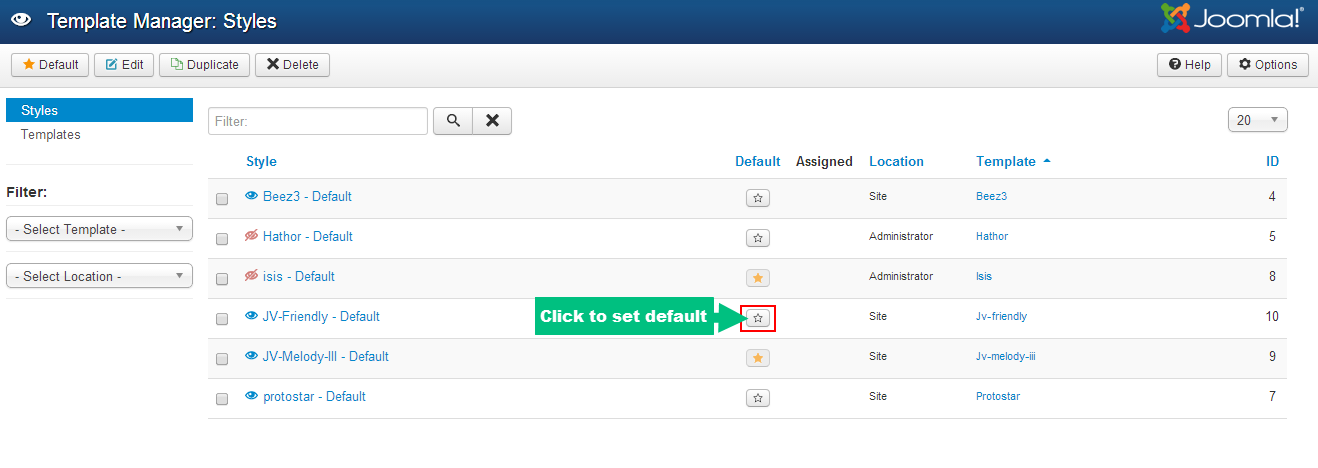Open the Select Location dropdown
This screenshot has height=468, width=1318.
(99, 276)
